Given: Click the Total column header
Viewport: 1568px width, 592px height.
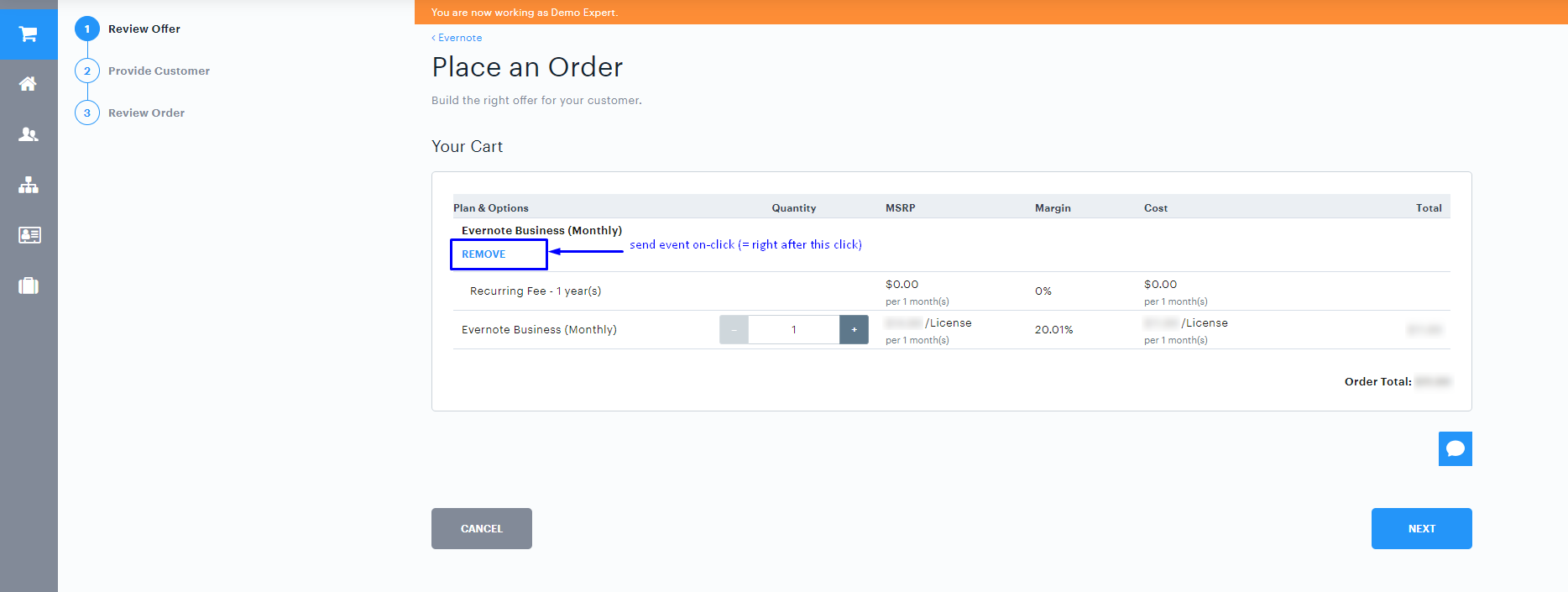Looking at the screenshot, I should (1429, 208).
